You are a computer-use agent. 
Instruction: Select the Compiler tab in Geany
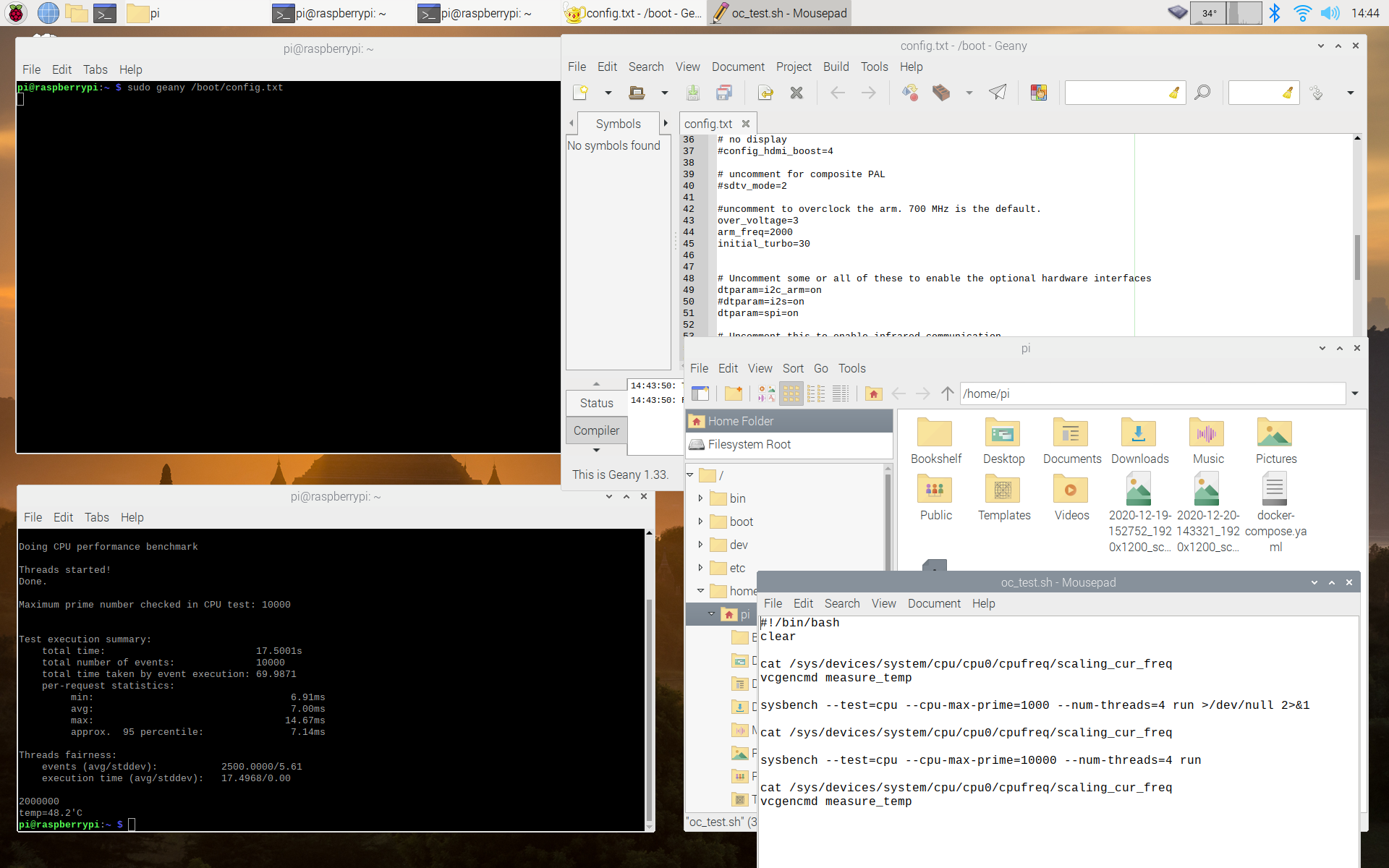[x=596, y=430]
